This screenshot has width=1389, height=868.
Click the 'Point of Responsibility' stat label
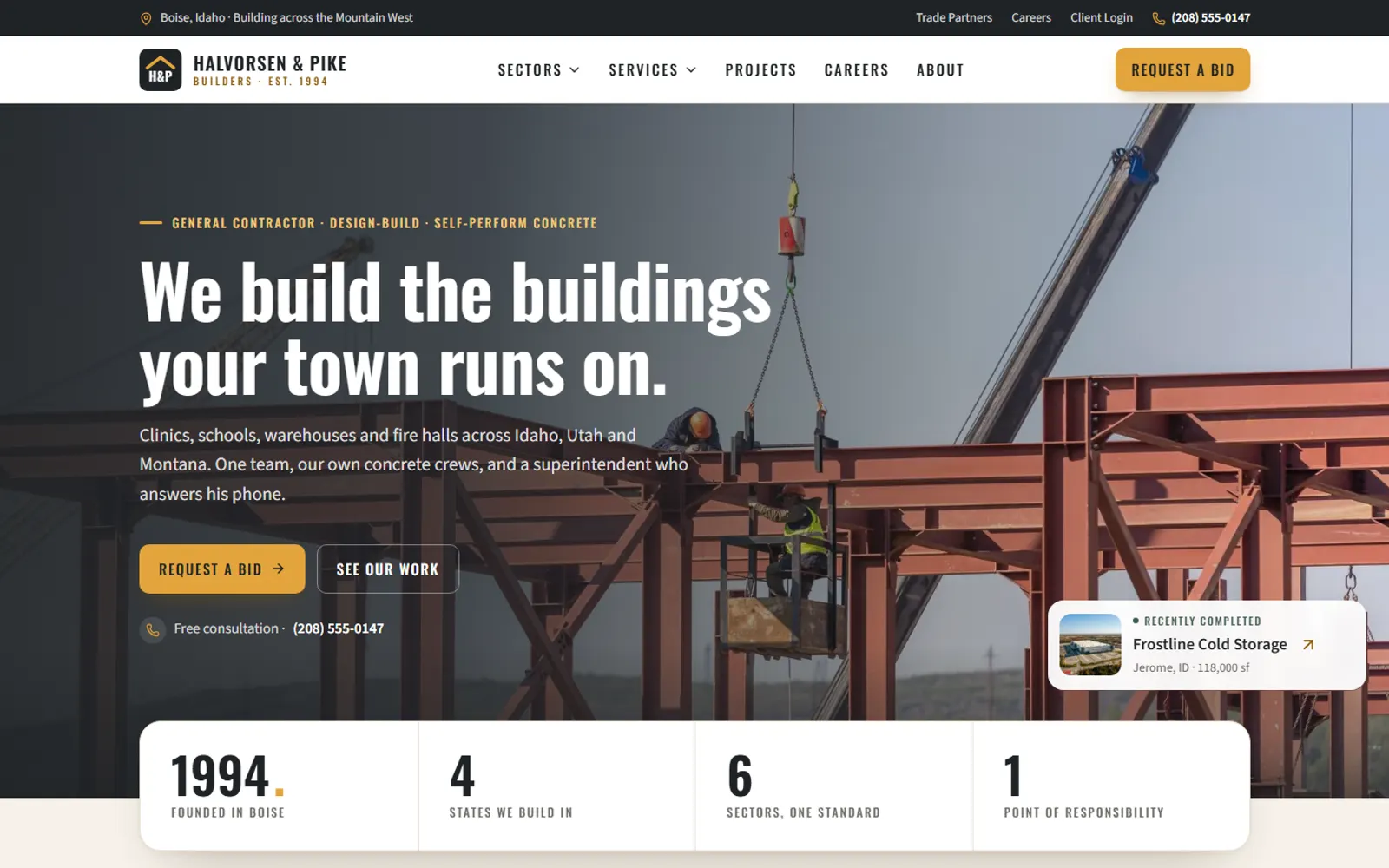pyautogui.click(x=1084, y=812)
